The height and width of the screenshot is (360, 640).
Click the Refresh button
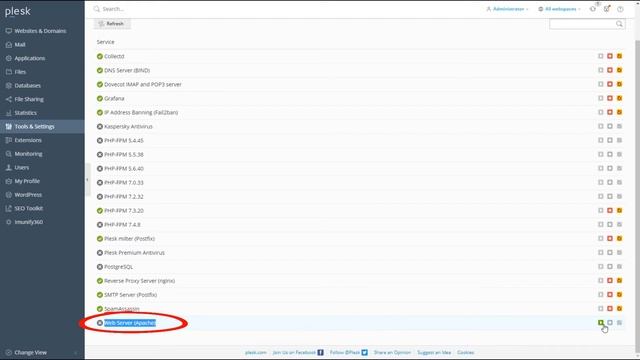tap(112, 24)
